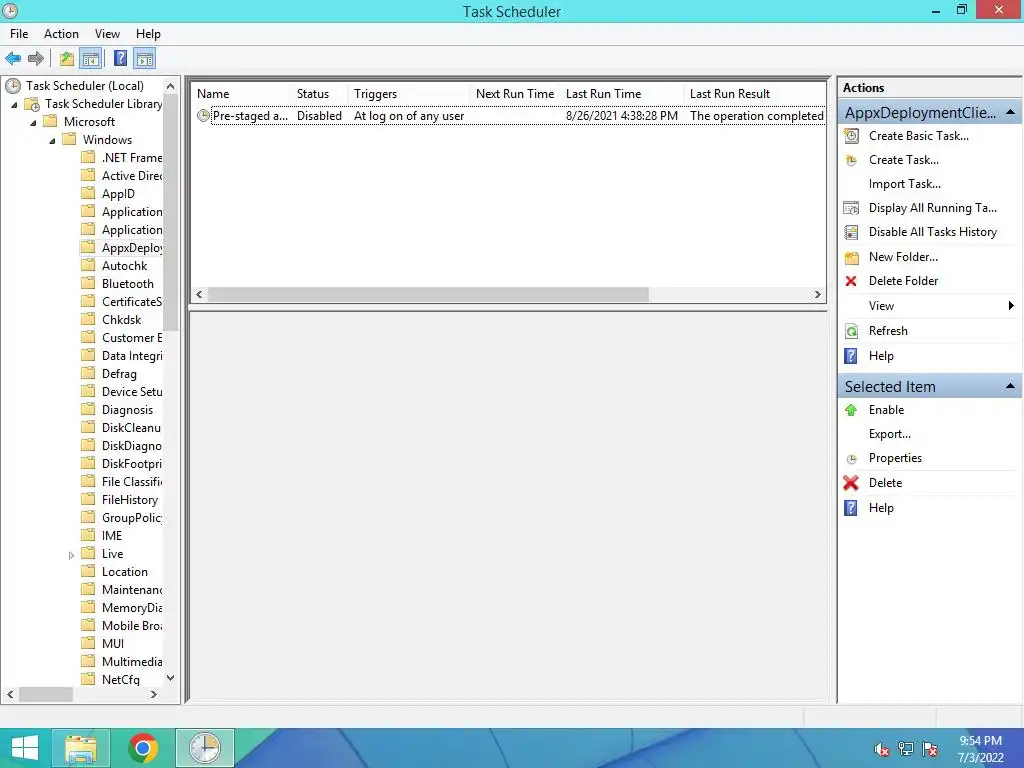Select the FileHistory folder
1024x768 pixels.
pos(129,500)
